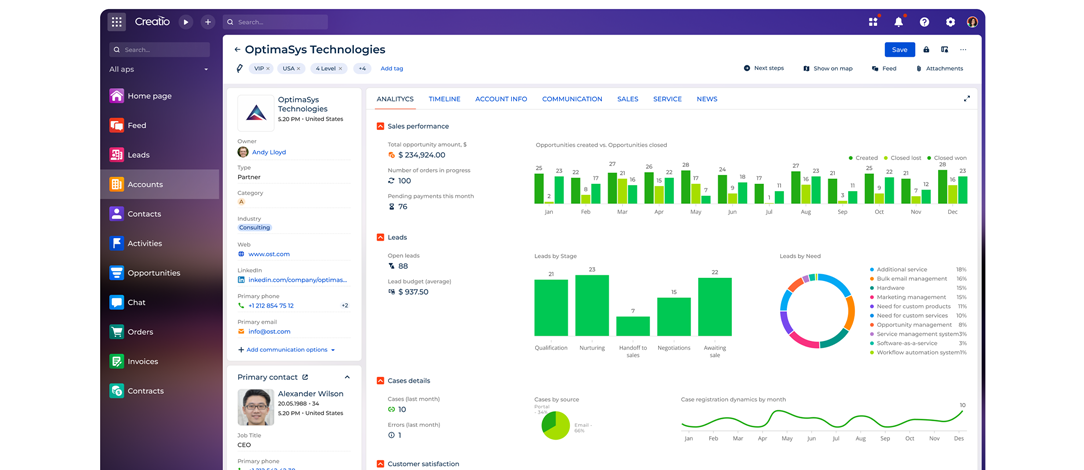Click the Save button
Image resolution: width=1084 pixels, height=470 pixels.
[x=899, y=49]
